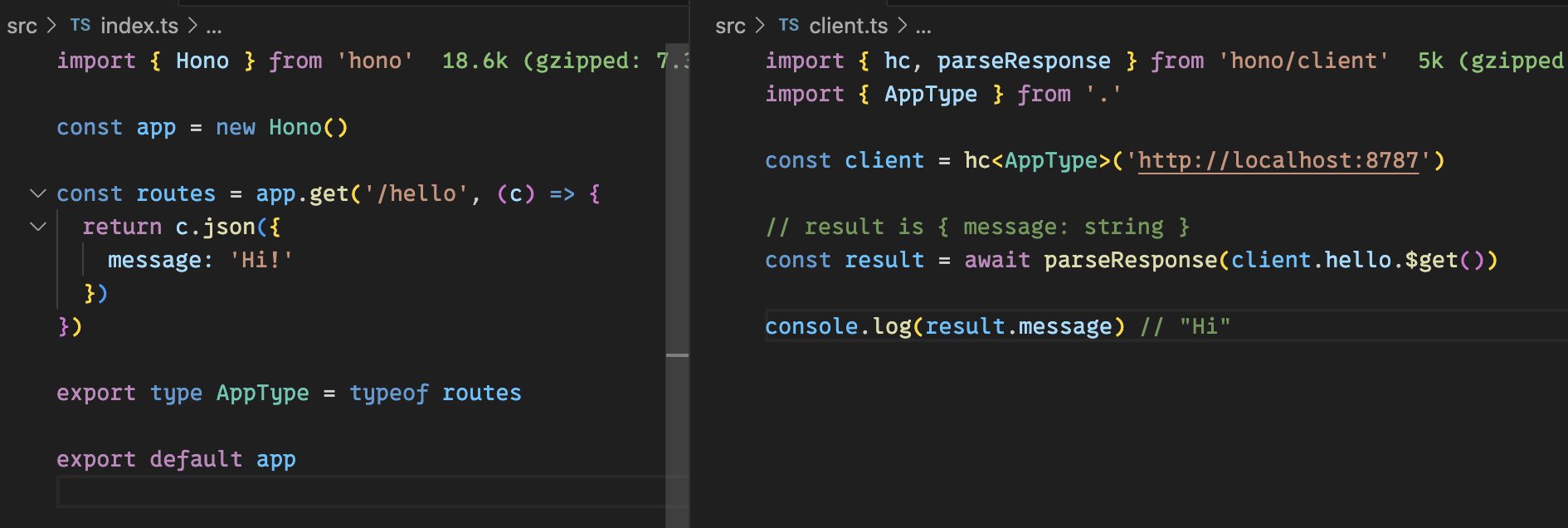Image resolution: width=1568 pixels, height=528 pixels.
Task: Click 'typeof routes' in index.ts
Action: pos(436,393)
